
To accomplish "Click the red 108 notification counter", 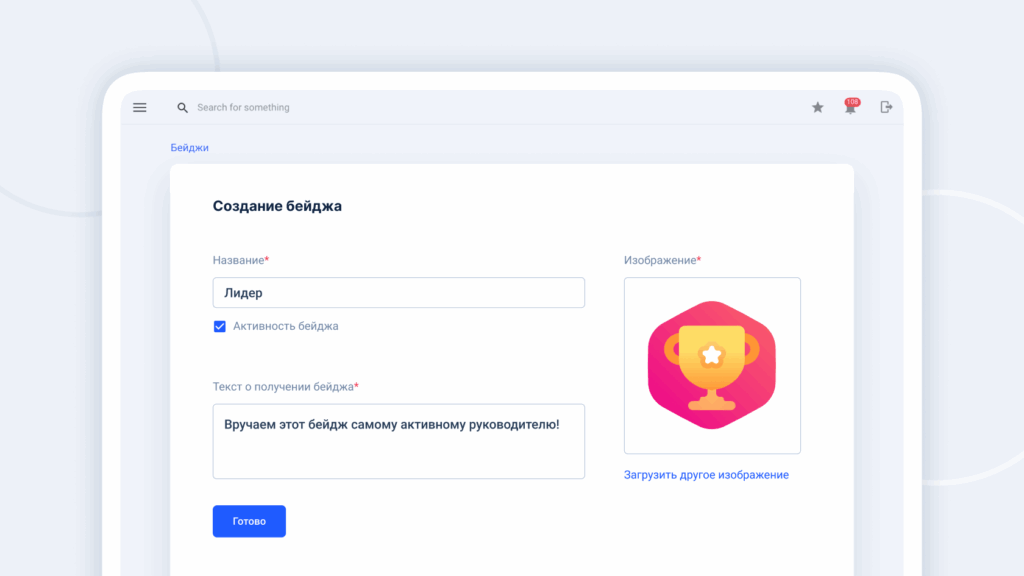I will (853, 102).
